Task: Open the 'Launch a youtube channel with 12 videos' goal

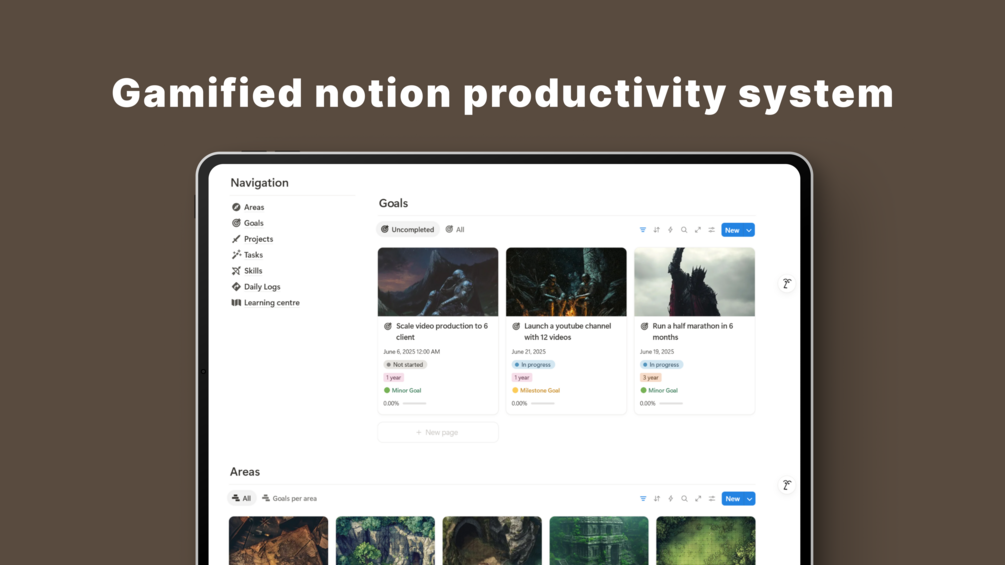Action: (567, 331)
